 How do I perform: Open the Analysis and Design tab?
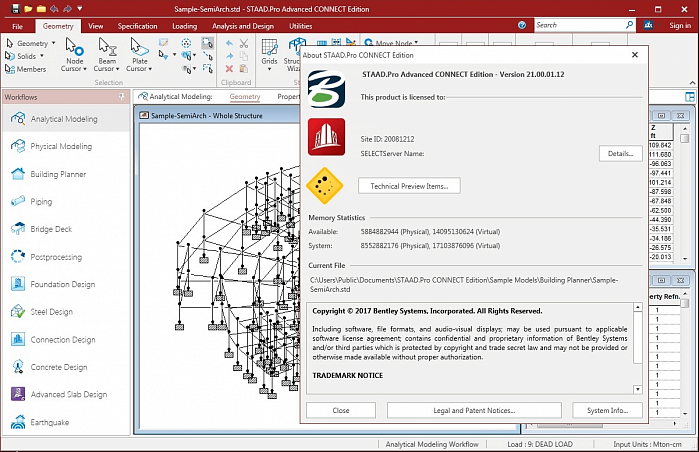click(x=243, y=26)
